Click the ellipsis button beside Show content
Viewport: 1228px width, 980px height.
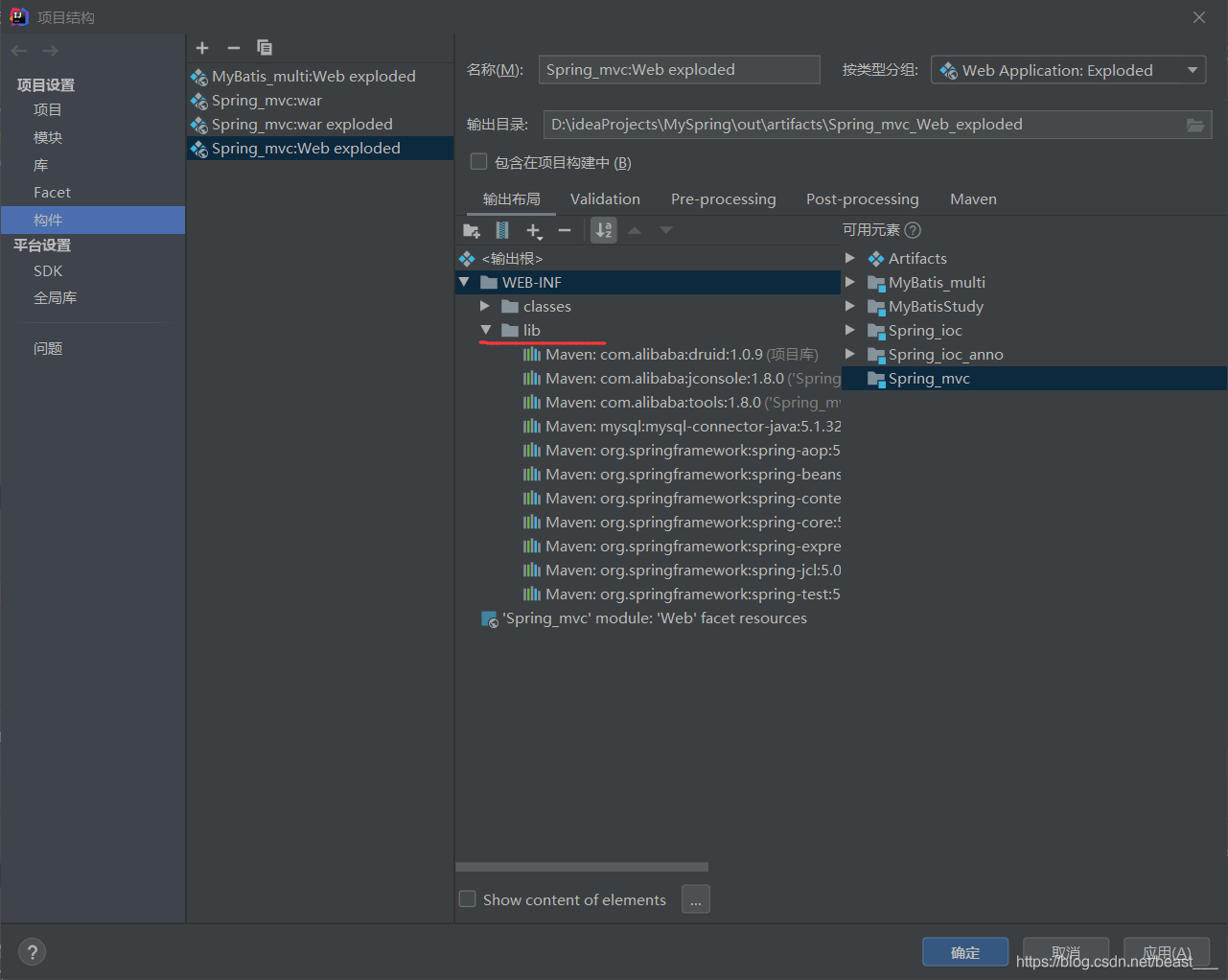[696, 899]
